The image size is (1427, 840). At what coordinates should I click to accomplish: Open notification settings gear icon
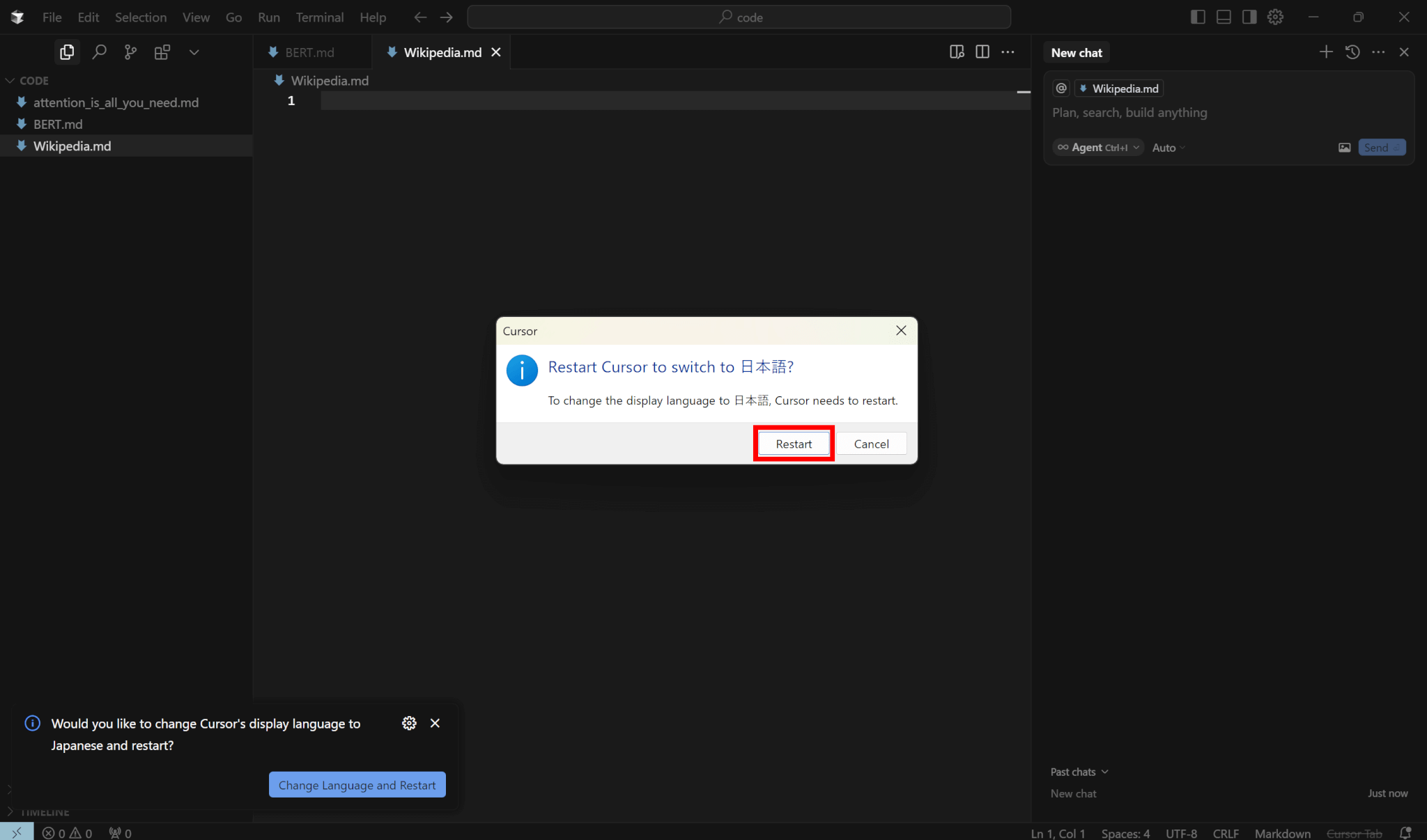(x=409, y=723)
